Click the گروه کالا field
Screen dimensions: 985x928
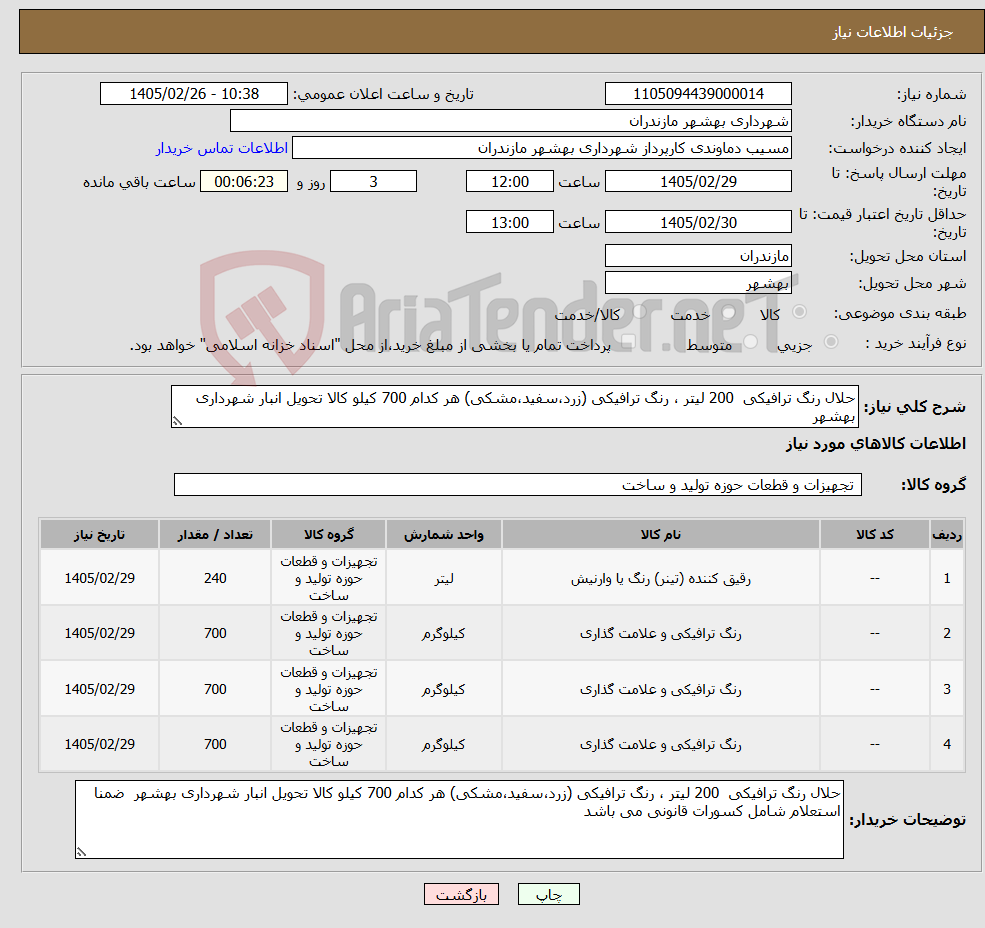coord(518,484)
